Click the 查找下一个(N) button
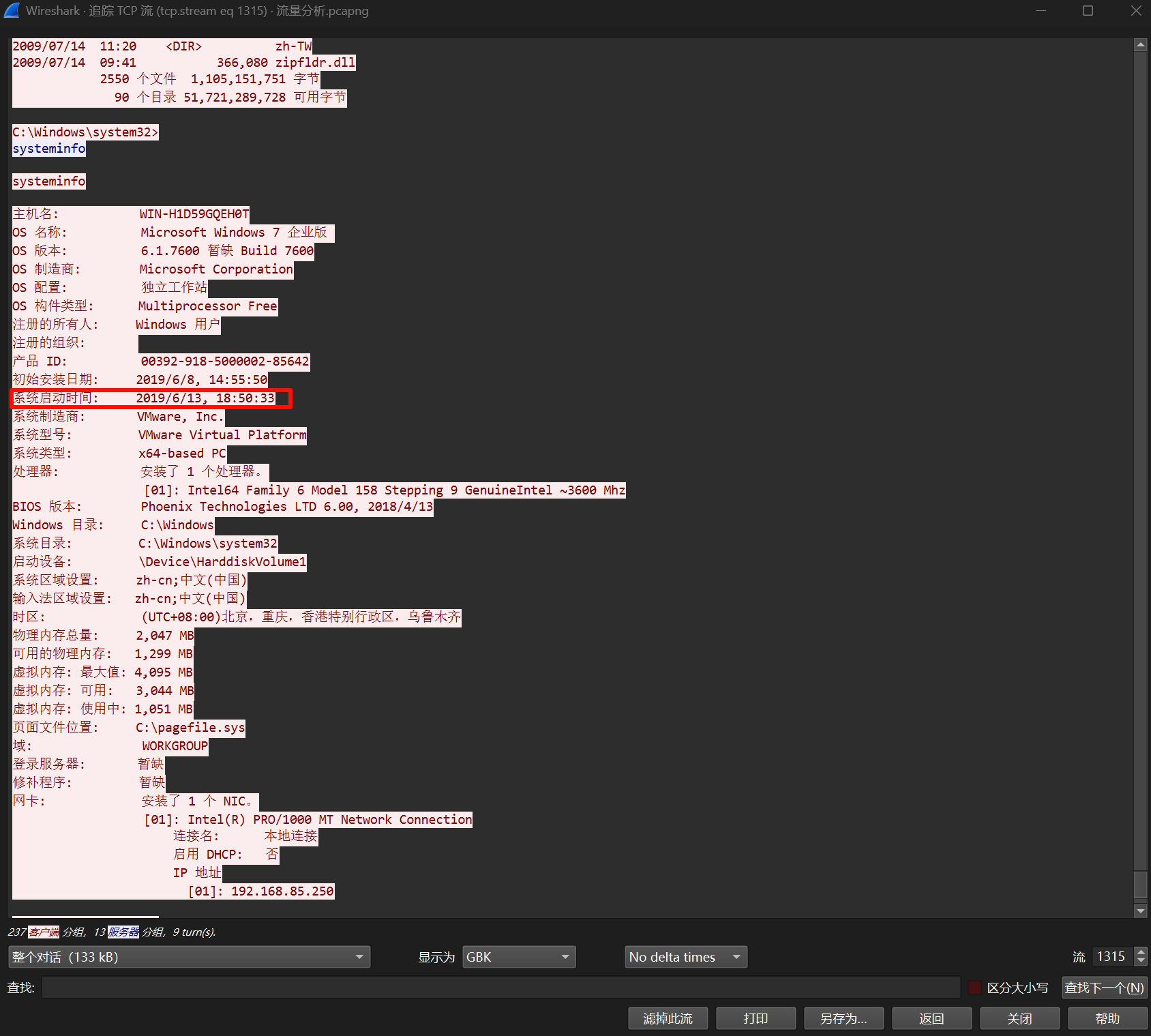The width and height of the screenshot is (1151, 1036). coord(1105,988)
